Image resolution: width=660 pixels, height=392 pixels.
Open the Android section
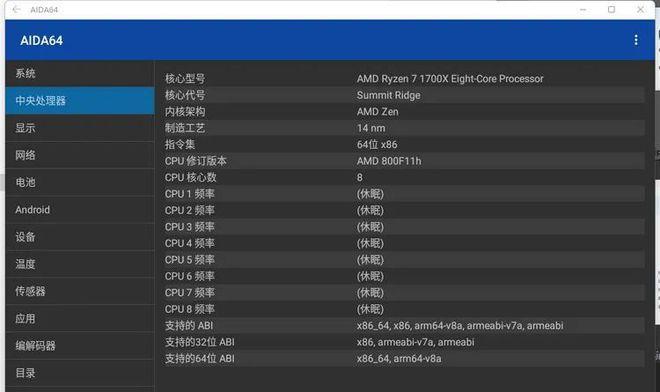[80, 210]
